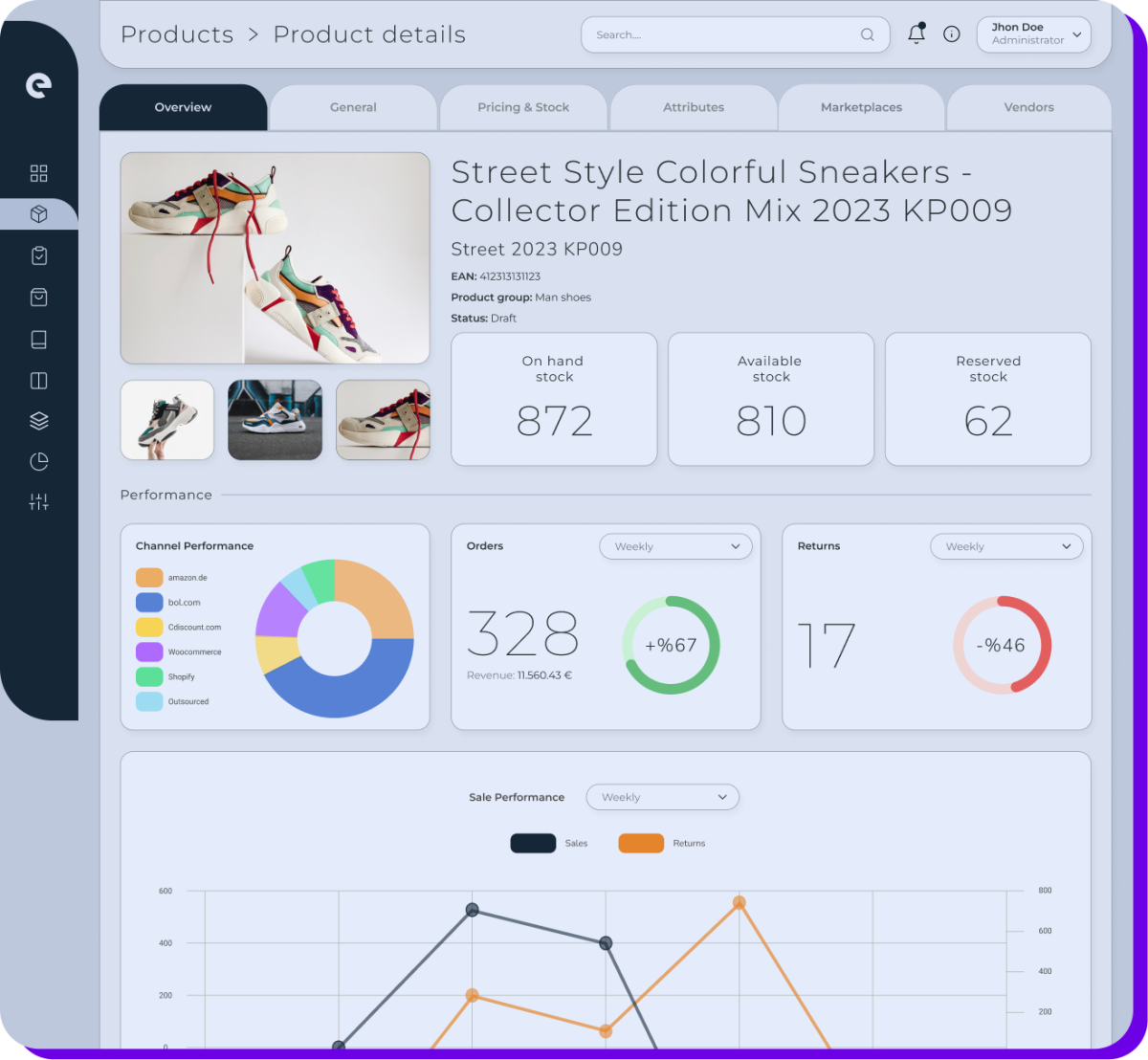
Task: Select the second sneaker thumbnail image
Action: click(x=275, y=420)
